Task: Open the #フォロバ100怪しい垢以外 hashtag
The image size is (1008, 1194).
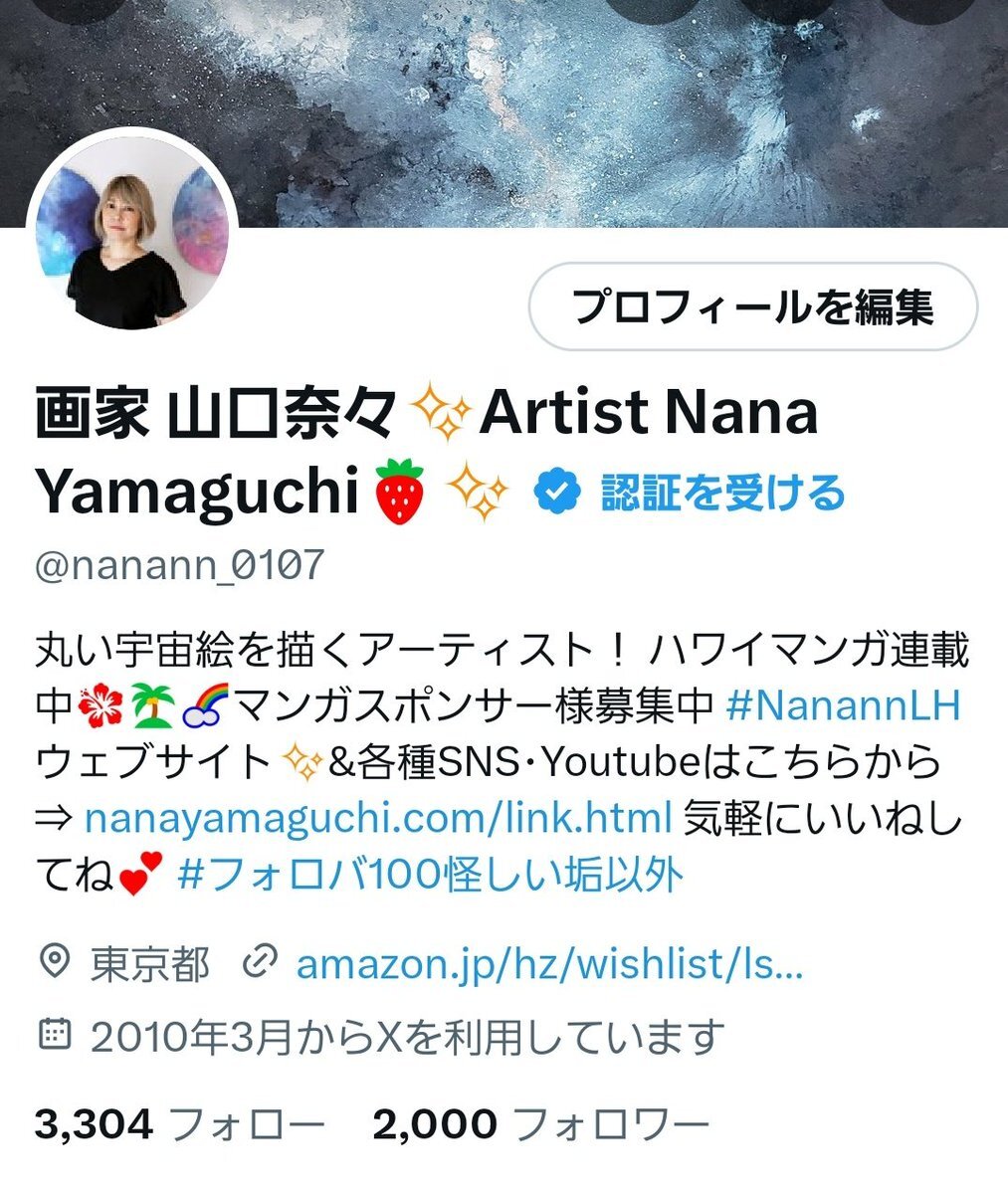Action: tap(431, 876)
